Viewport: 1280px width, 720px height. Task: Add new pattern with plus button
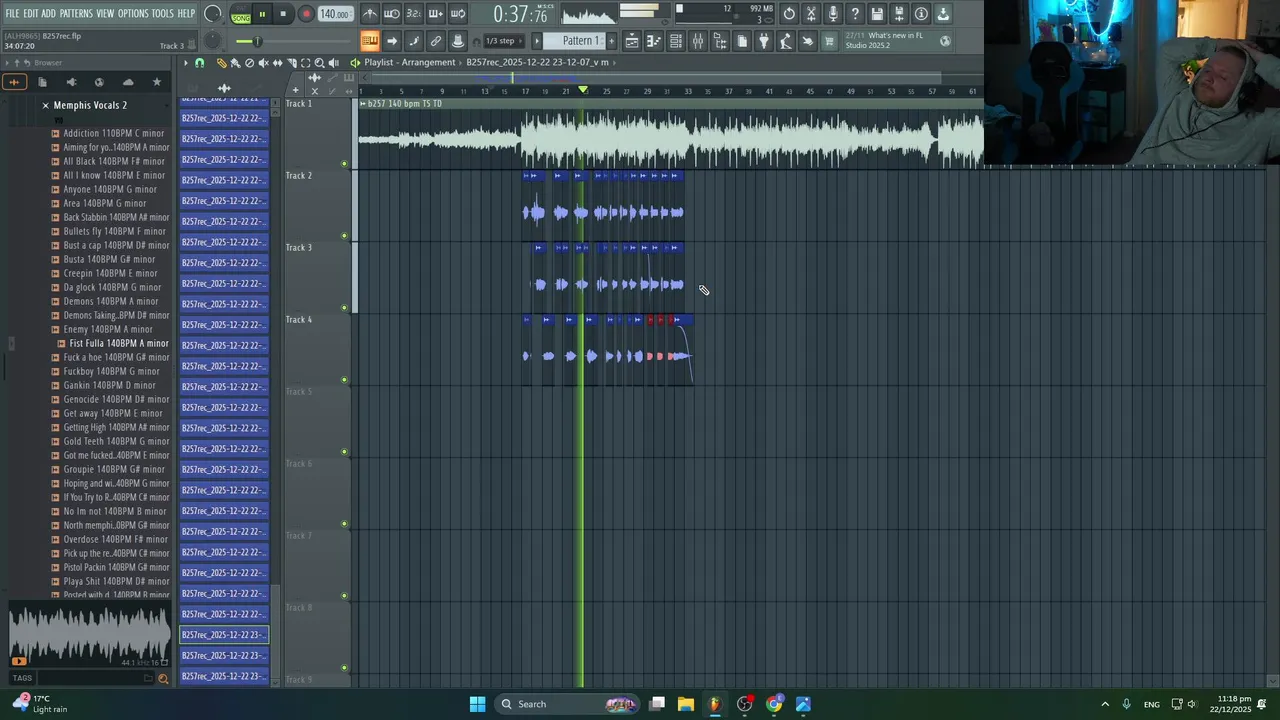[x=611, y=41]
